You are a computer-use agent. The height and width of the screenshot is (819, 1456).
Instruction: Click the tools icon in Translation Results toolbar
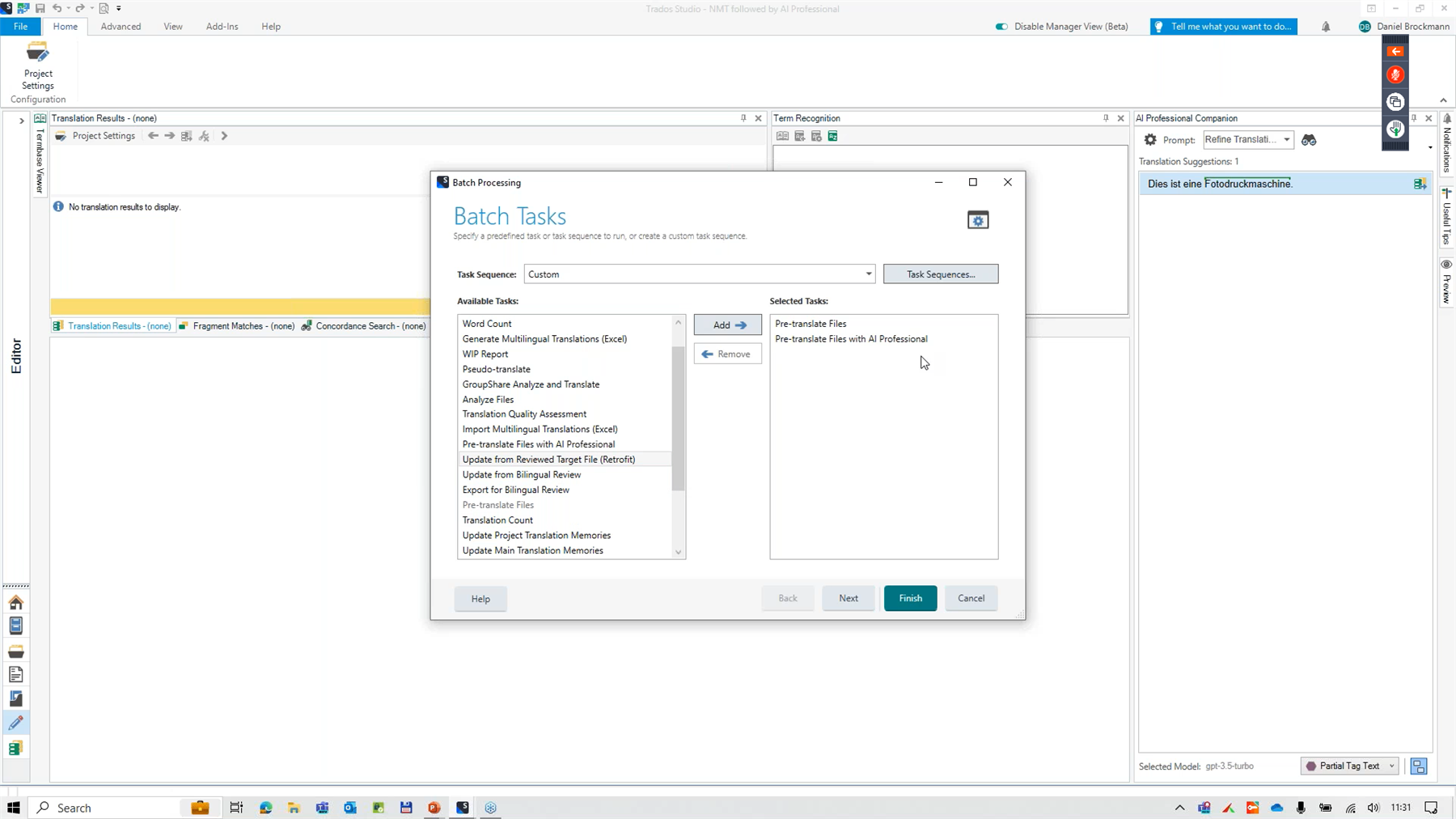(204, 136)
